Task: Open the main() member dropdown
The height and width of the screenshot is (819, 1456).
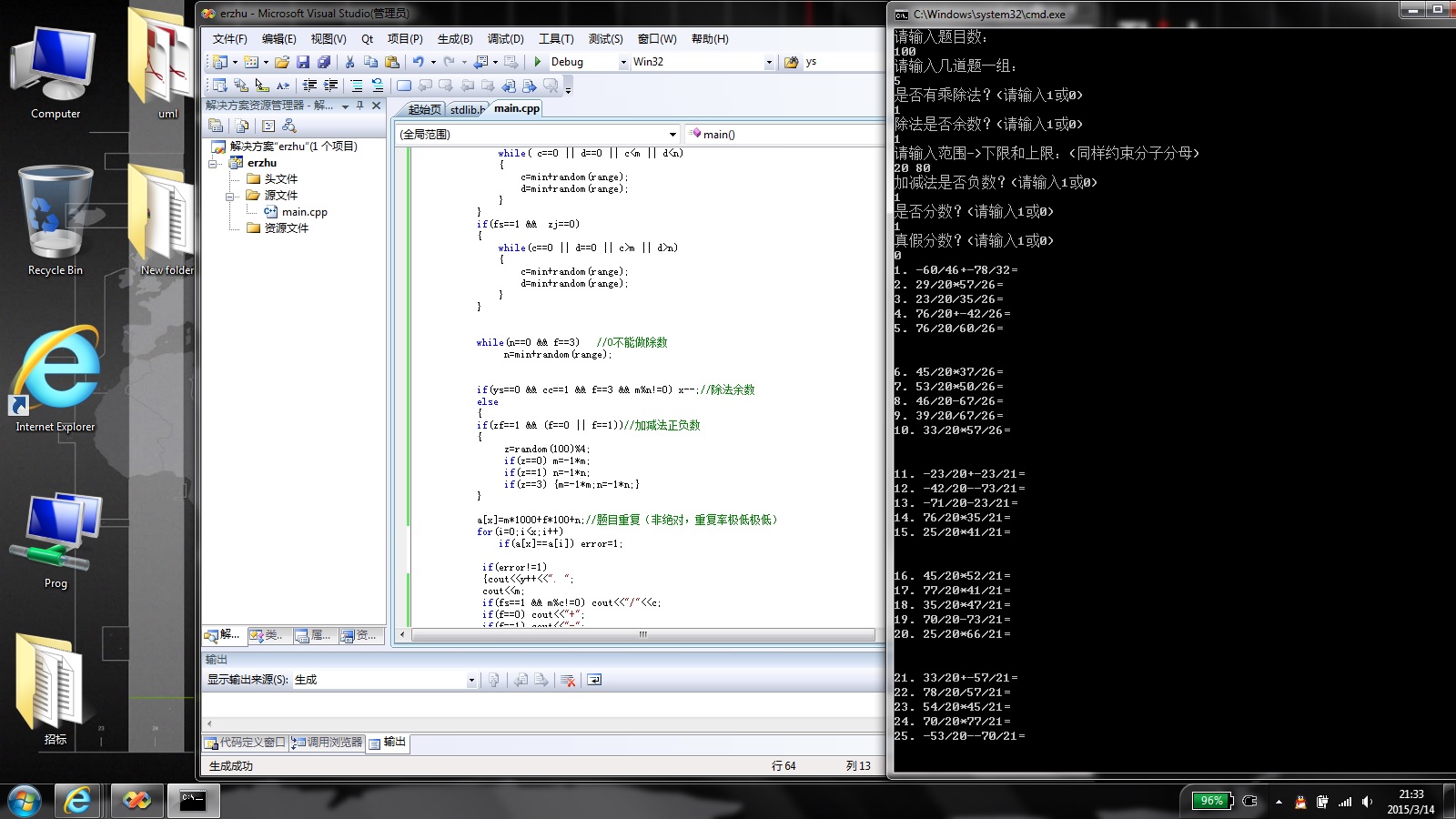Action: 786,134
